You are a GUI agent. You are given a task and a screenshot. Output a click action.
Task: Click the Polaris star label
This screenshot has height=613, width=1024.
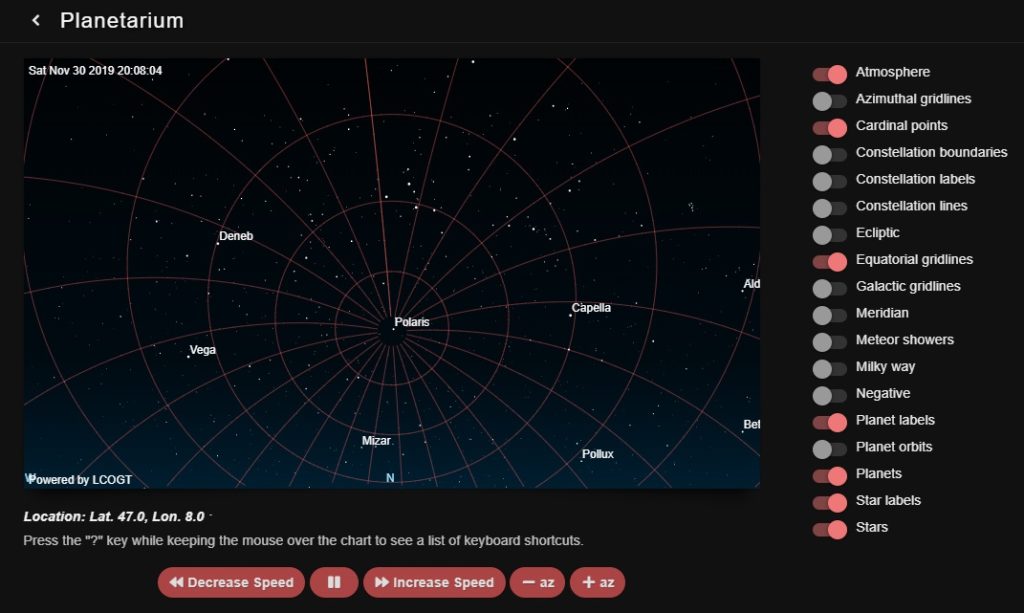pos(411,322)
